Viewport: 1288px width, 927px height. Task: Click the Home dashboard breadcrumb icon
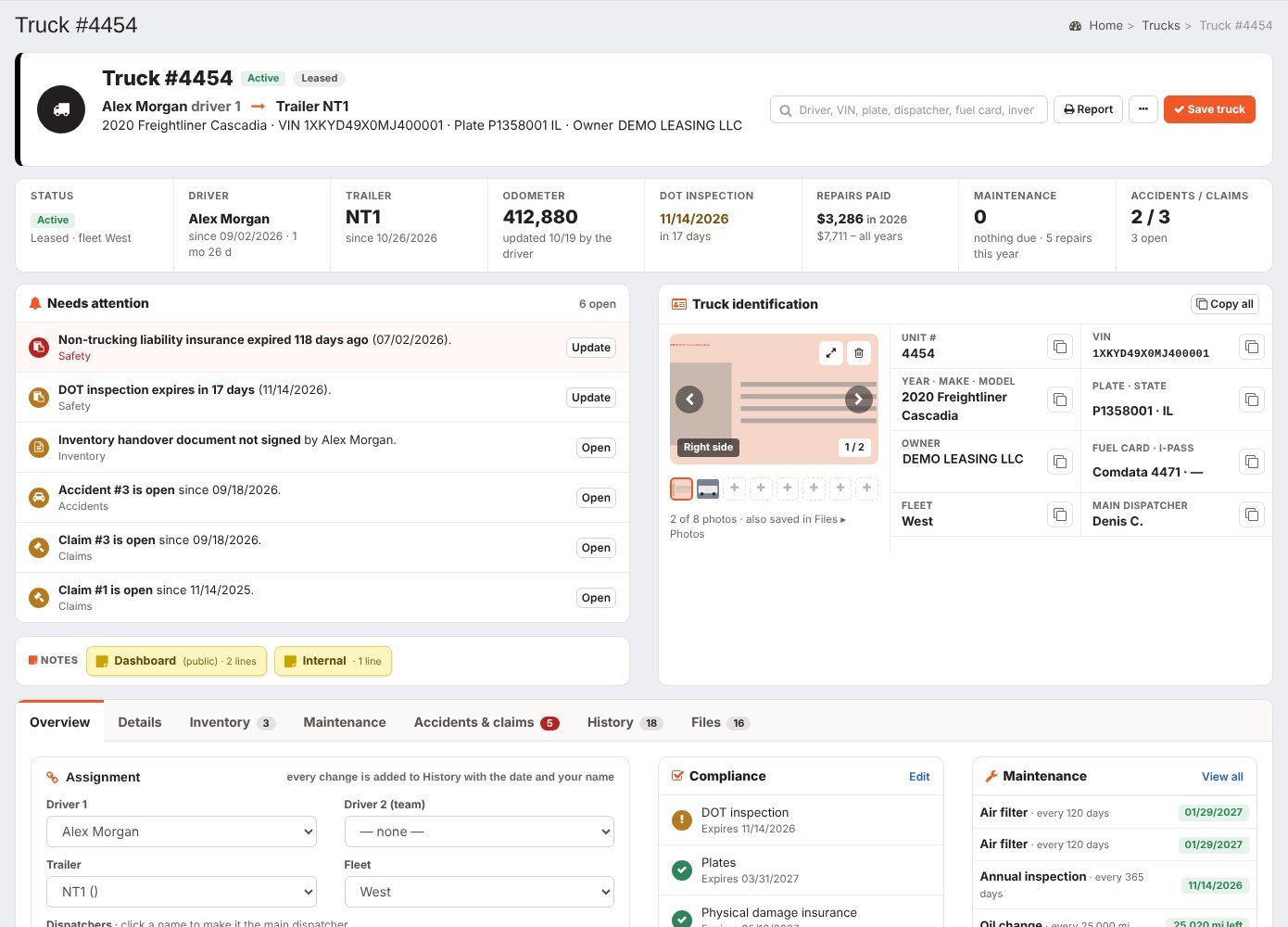[1075, 26]
